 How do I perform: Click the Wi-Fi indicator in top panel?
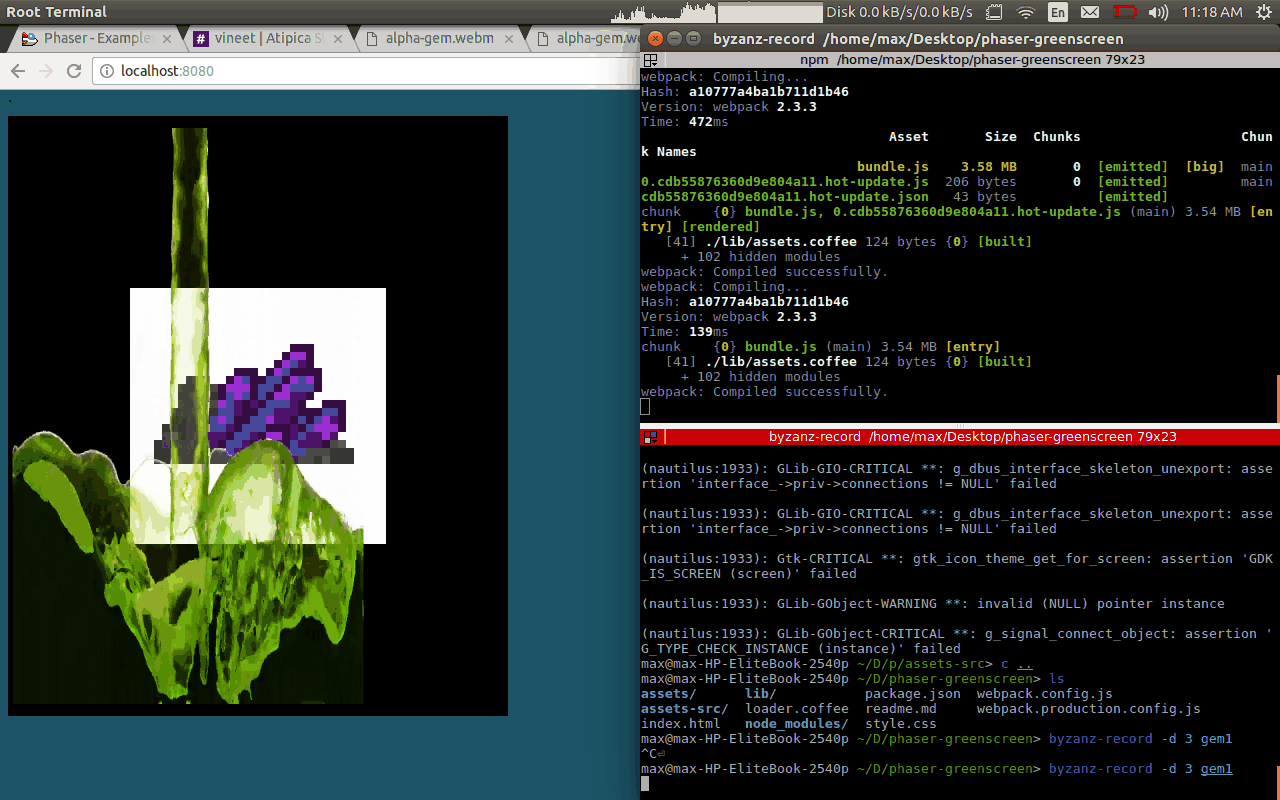(x=1027, y=13)
